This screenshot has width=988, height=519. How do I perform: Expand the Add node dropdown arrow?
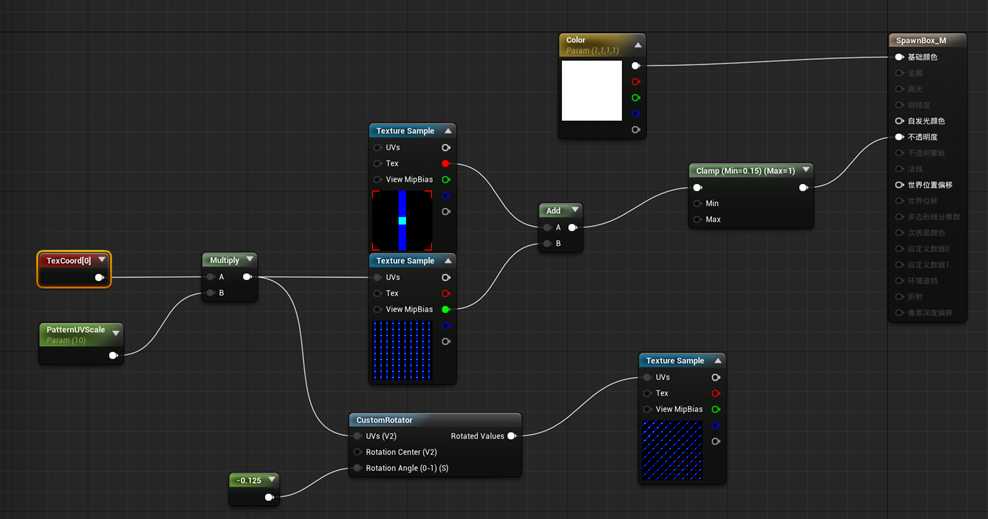575,210
